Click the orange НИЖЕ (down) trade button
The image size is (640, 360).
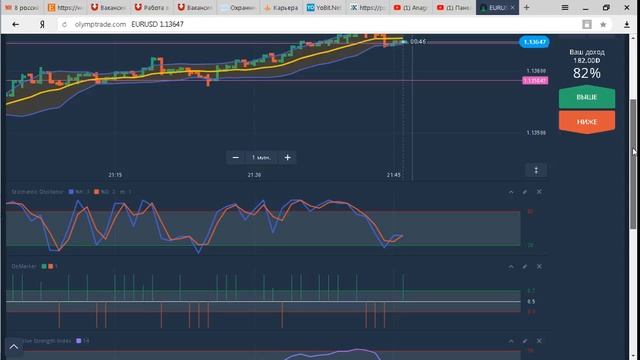click(587, 122)
